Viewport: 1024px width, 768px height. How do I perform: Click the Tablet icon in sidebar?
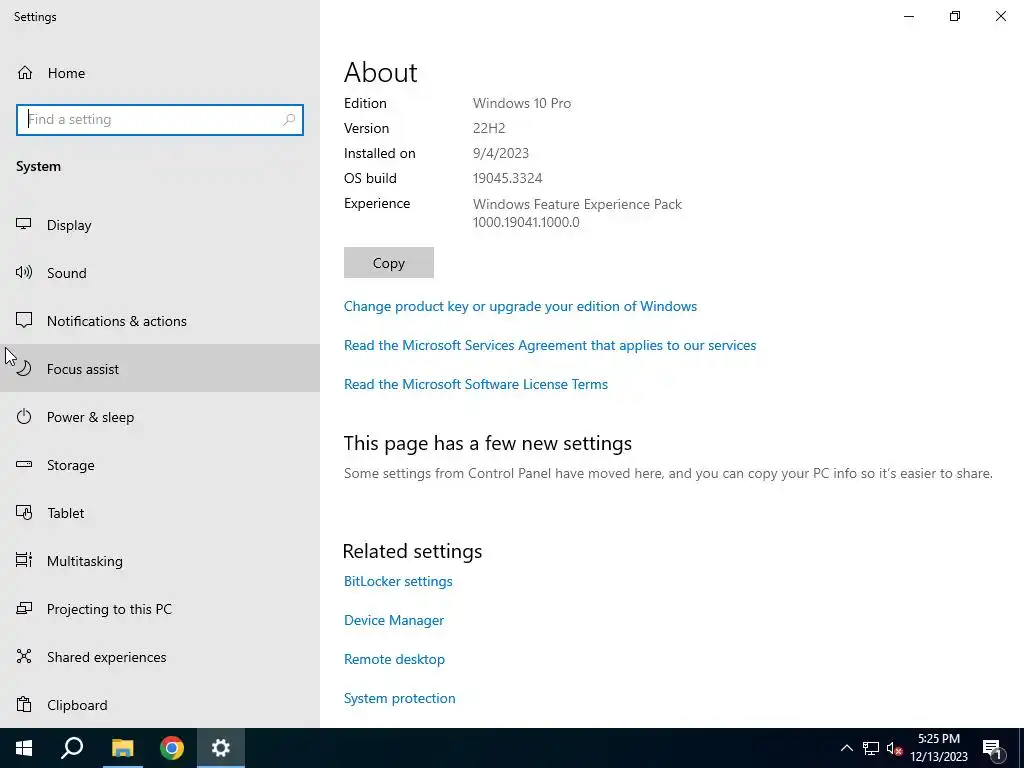pos(24,513)
